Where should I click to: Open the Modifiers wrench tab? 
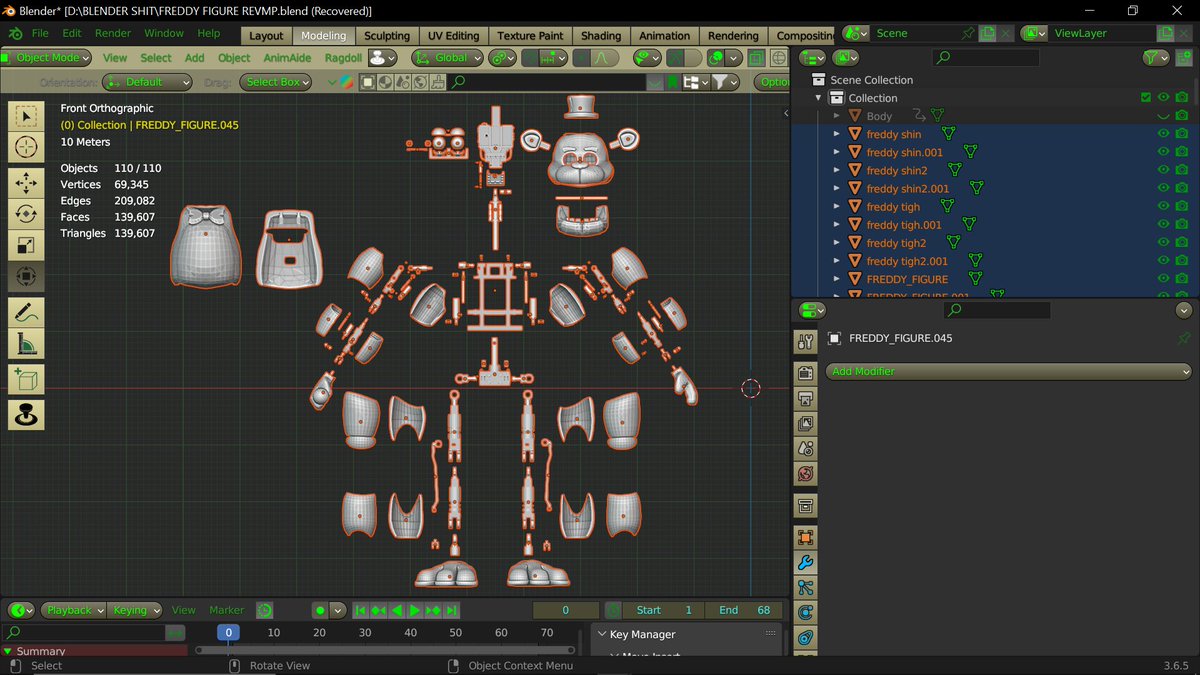coord(806,563)
